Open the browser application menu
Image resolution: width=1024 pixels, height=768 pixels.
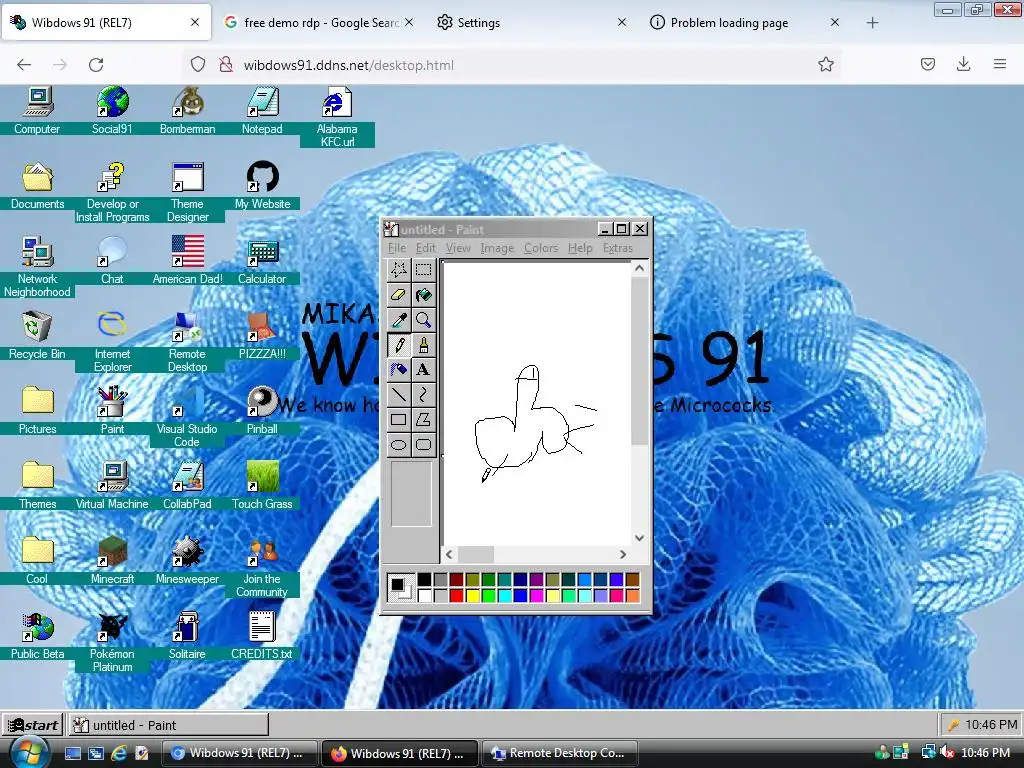999,64
